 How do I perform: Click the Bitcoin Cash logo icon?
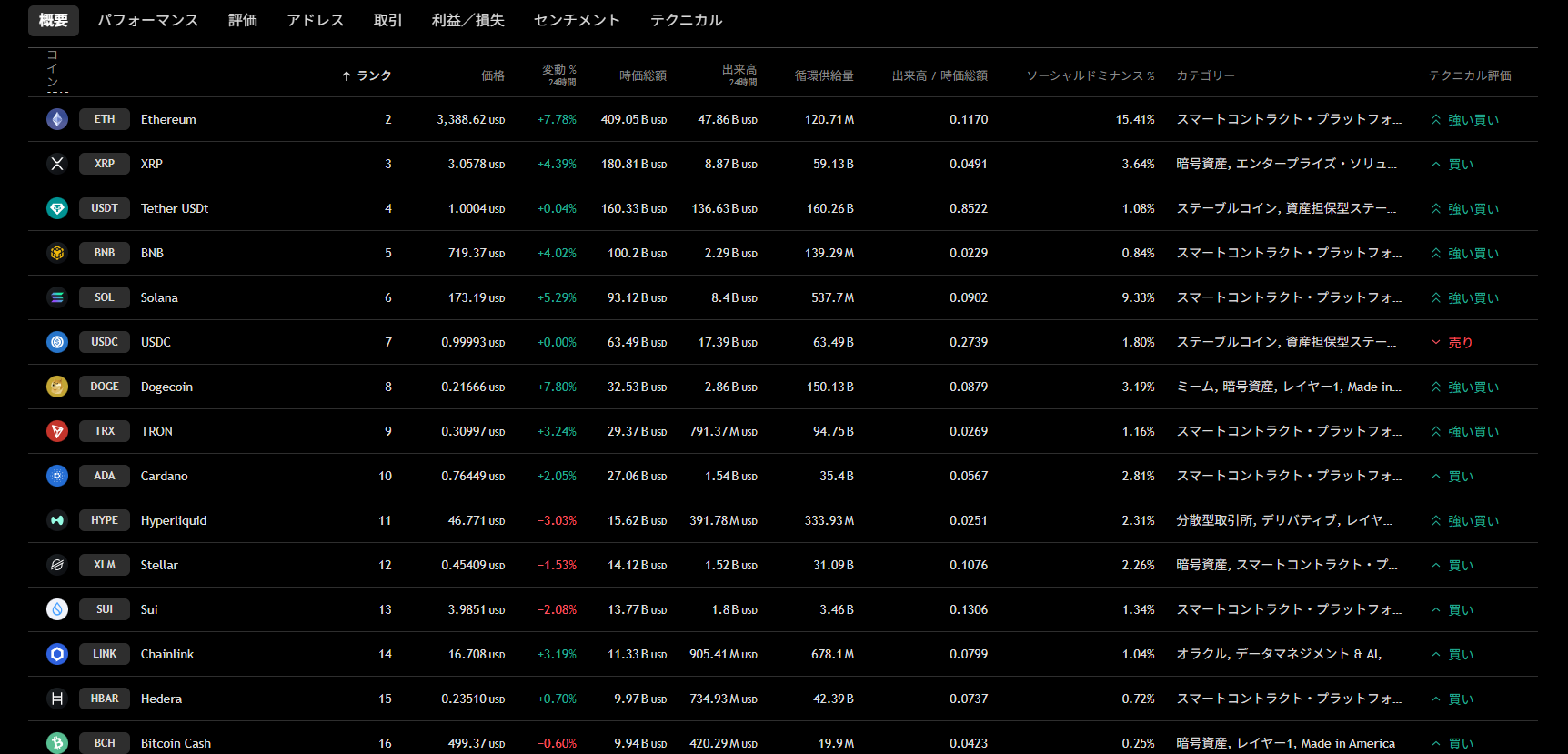coord(57,743)
